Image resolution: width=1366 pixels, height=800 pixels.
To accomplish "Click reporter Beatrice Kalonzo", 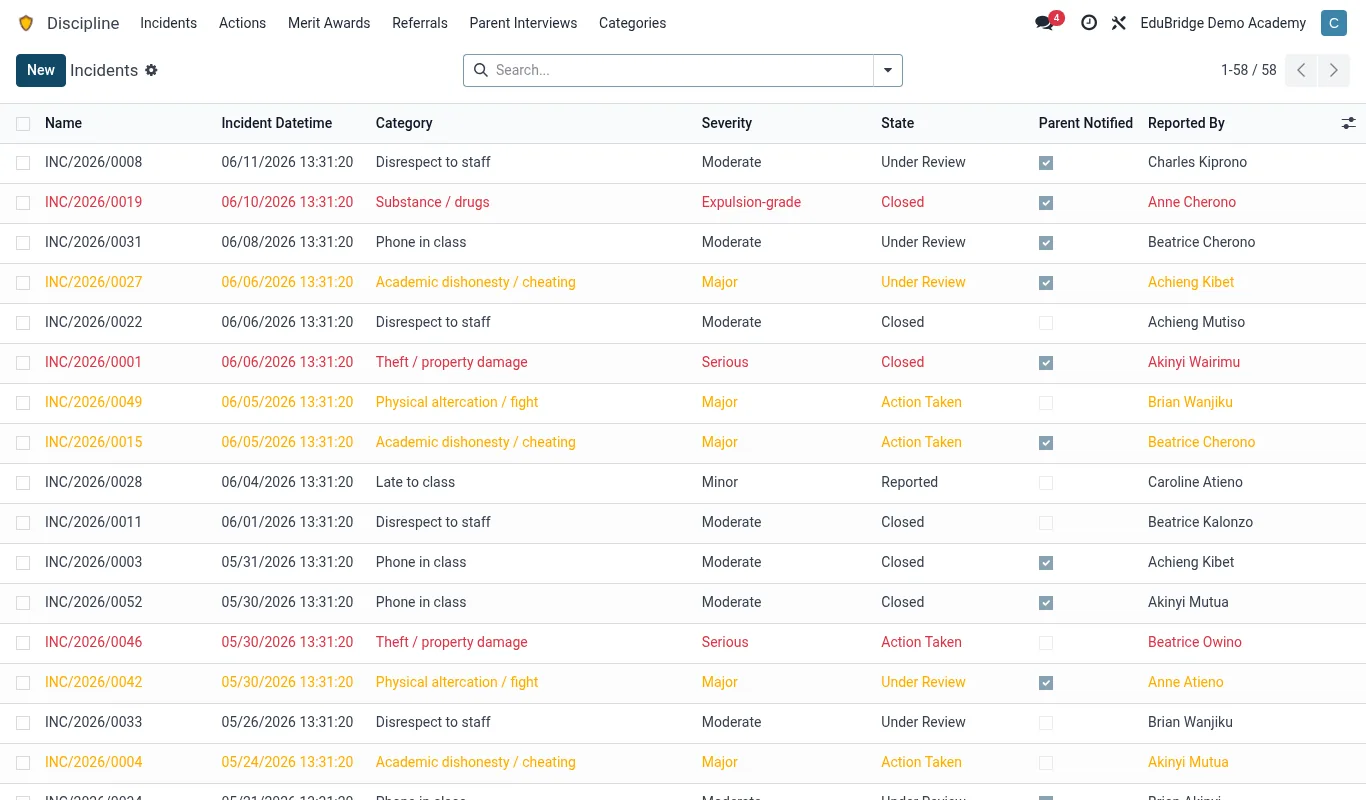I will [1200, 522].
